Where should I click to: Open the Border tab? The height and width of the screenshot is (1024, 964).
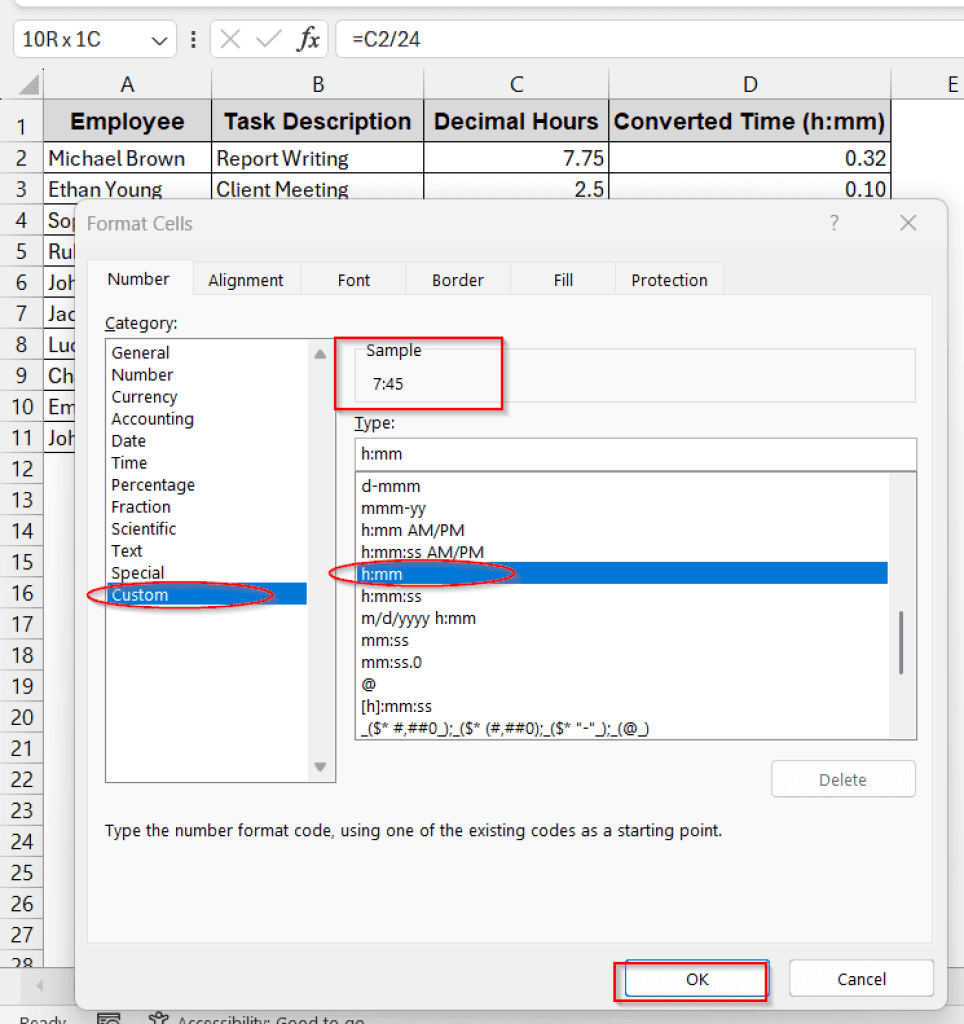[x=457, y=280]
